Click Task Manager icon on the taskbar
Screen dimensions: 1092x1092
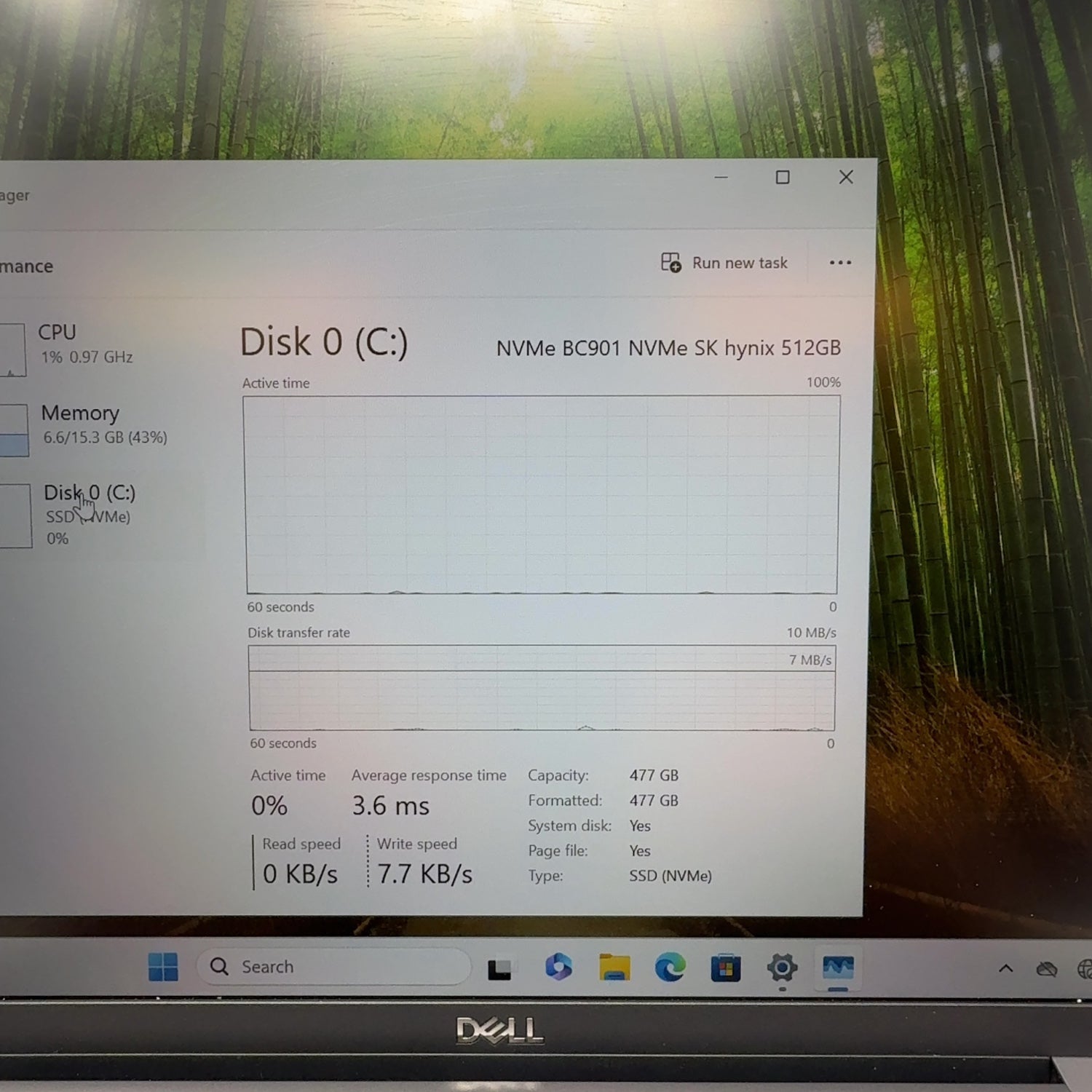tap(837, 968)
